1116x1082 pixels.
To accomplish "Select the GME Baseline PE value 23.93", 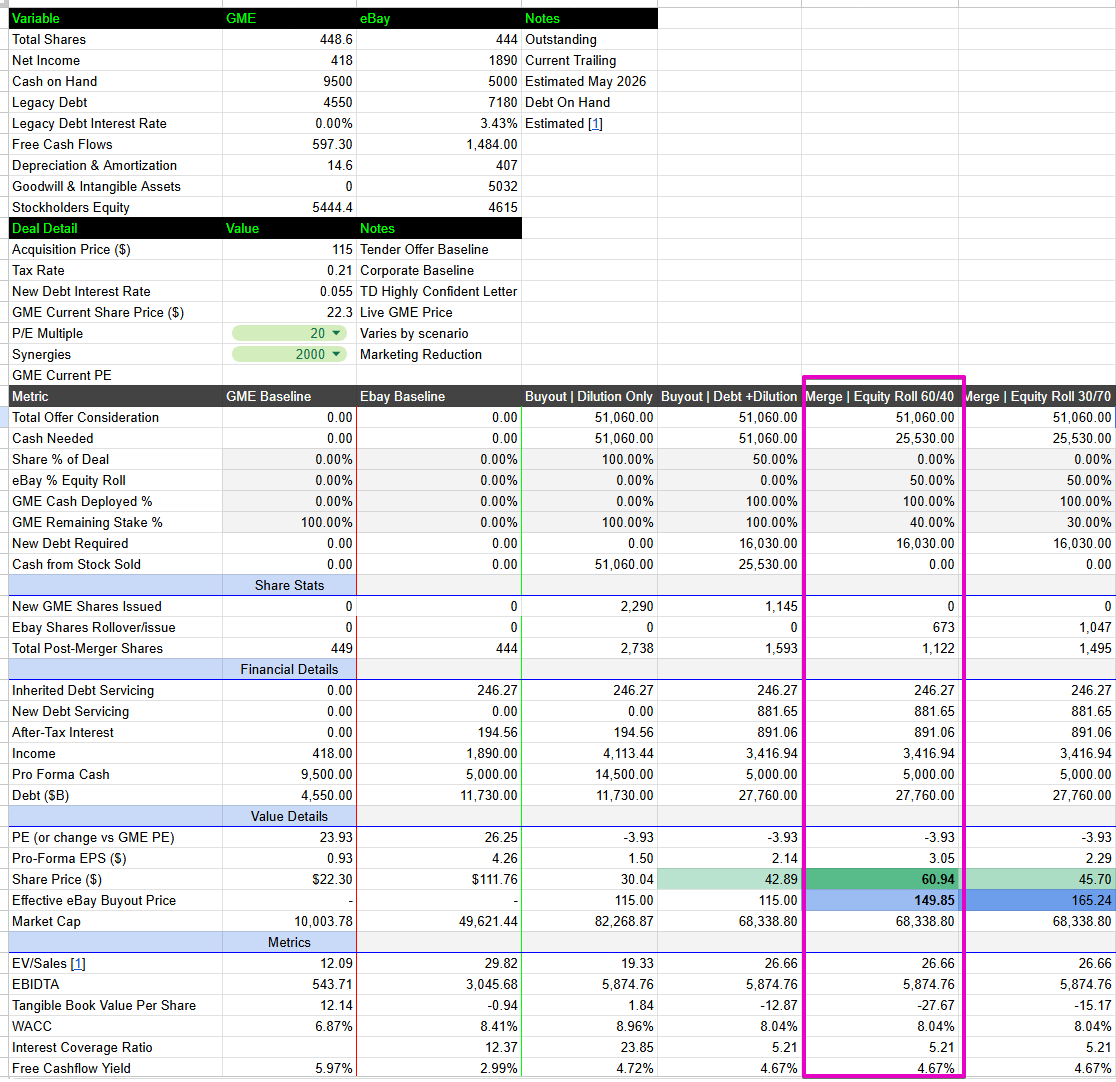I will click(x=289, y=837).
